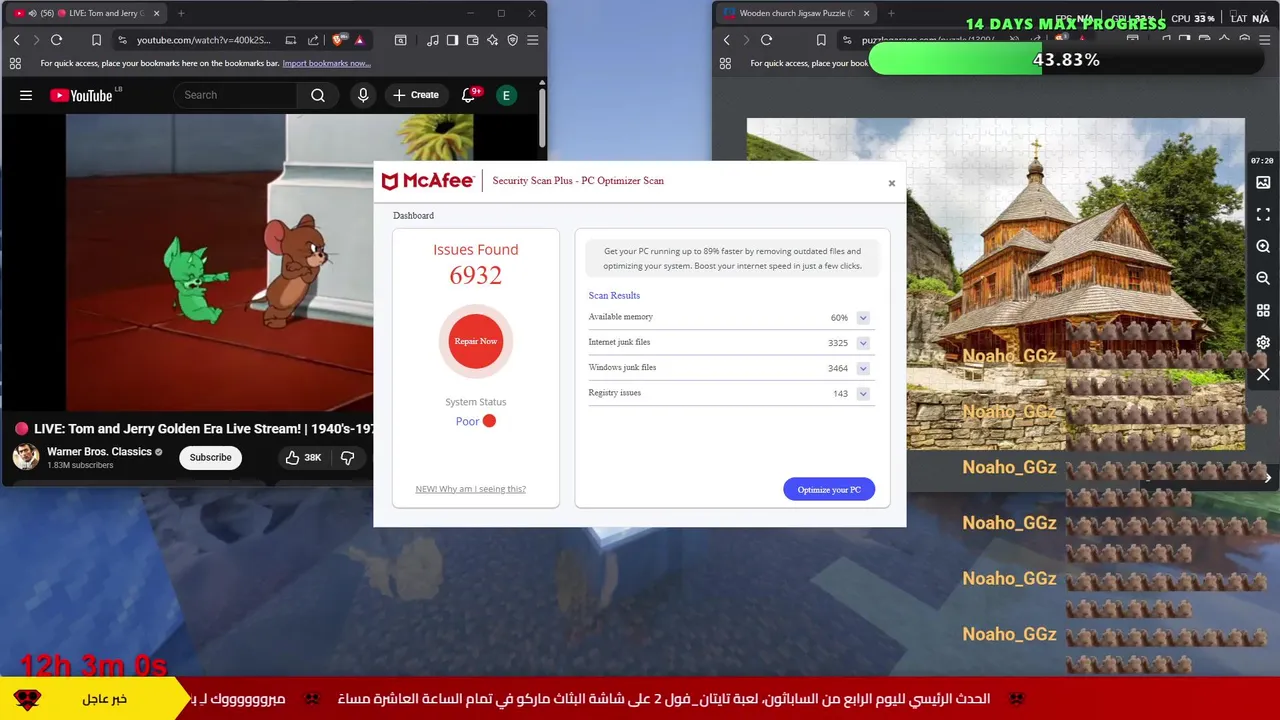
Task: Open the Dashboard item in McAfee dialog
Action: tap(413, 215)
